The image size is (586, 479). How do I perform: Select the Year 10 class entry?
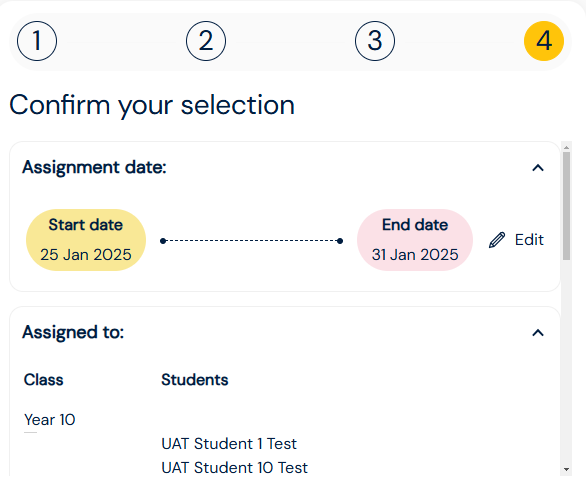[x=50, y=420]
